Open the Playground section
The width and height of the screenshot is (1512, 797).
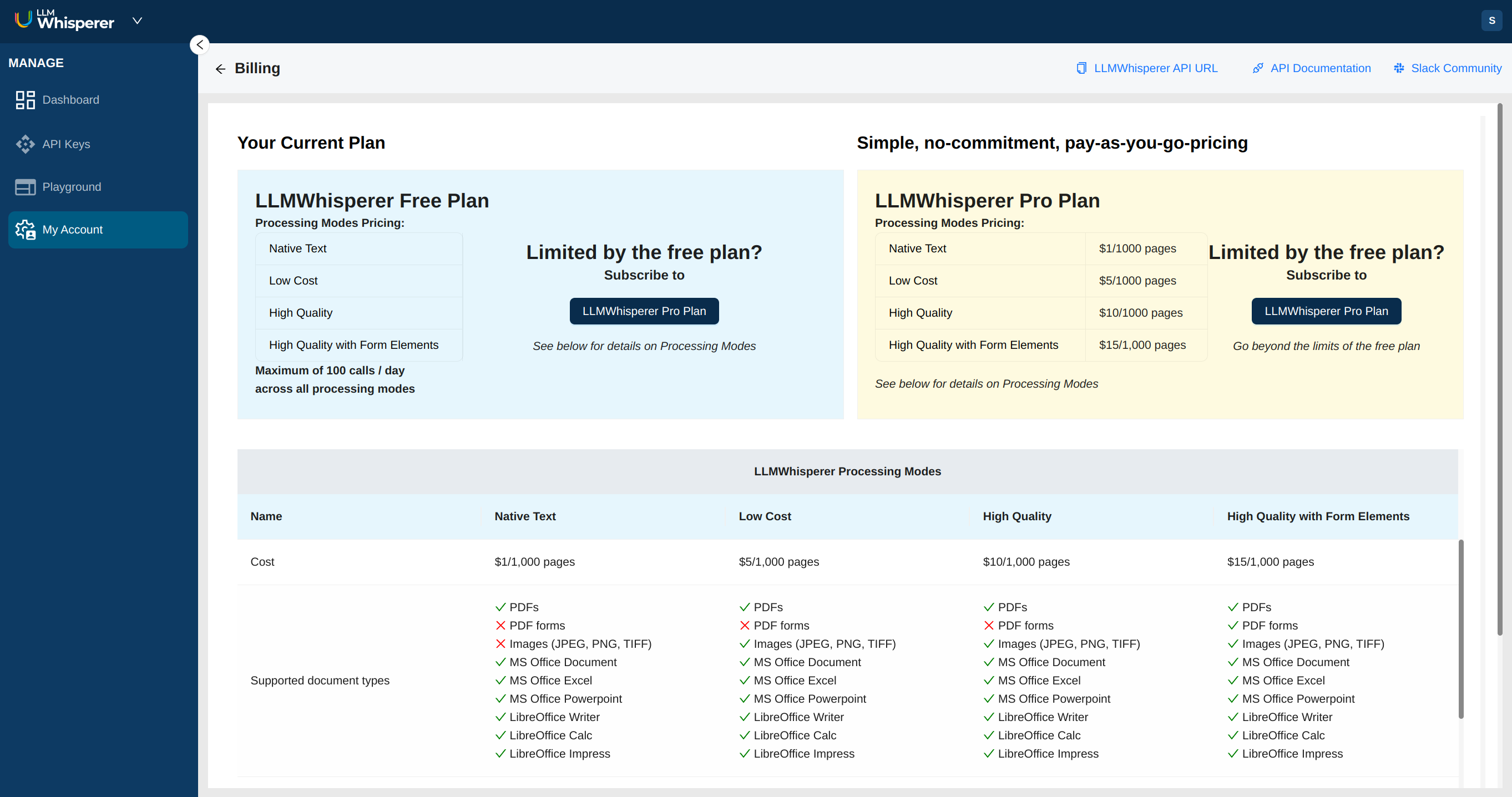(x=98, y=186)
